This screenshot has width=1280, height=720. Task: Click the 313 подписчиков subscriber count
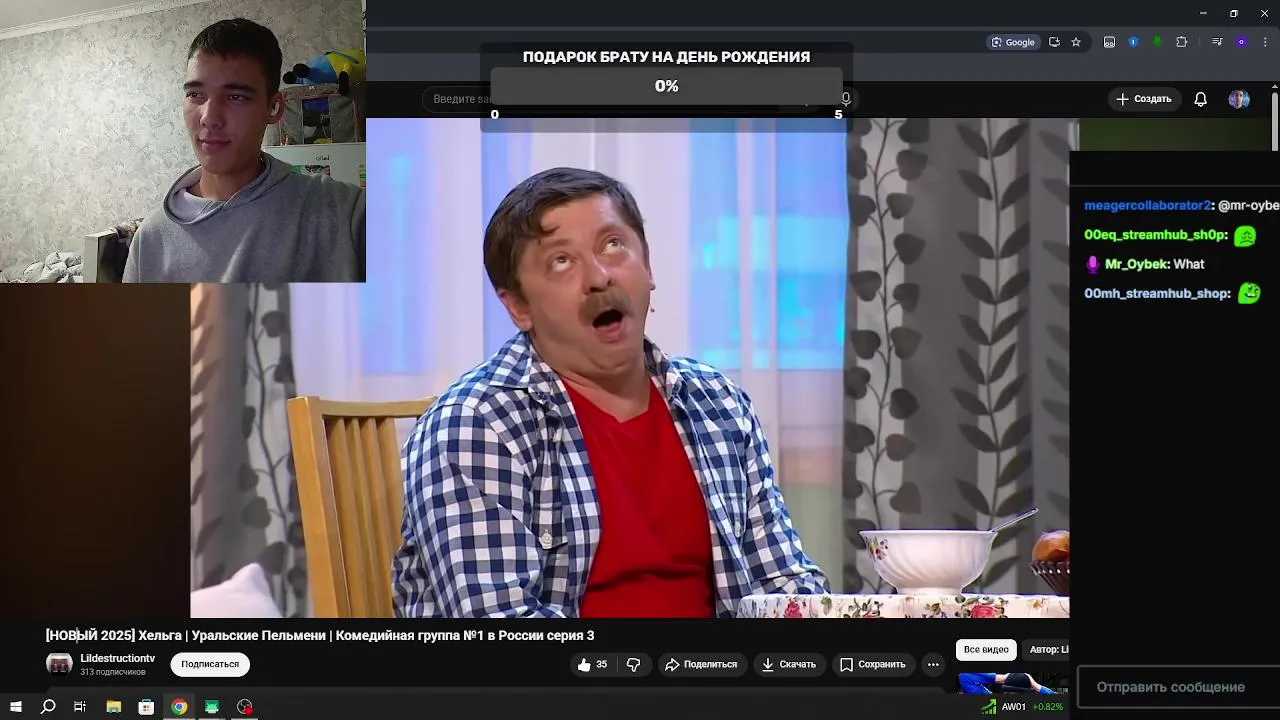113,672
